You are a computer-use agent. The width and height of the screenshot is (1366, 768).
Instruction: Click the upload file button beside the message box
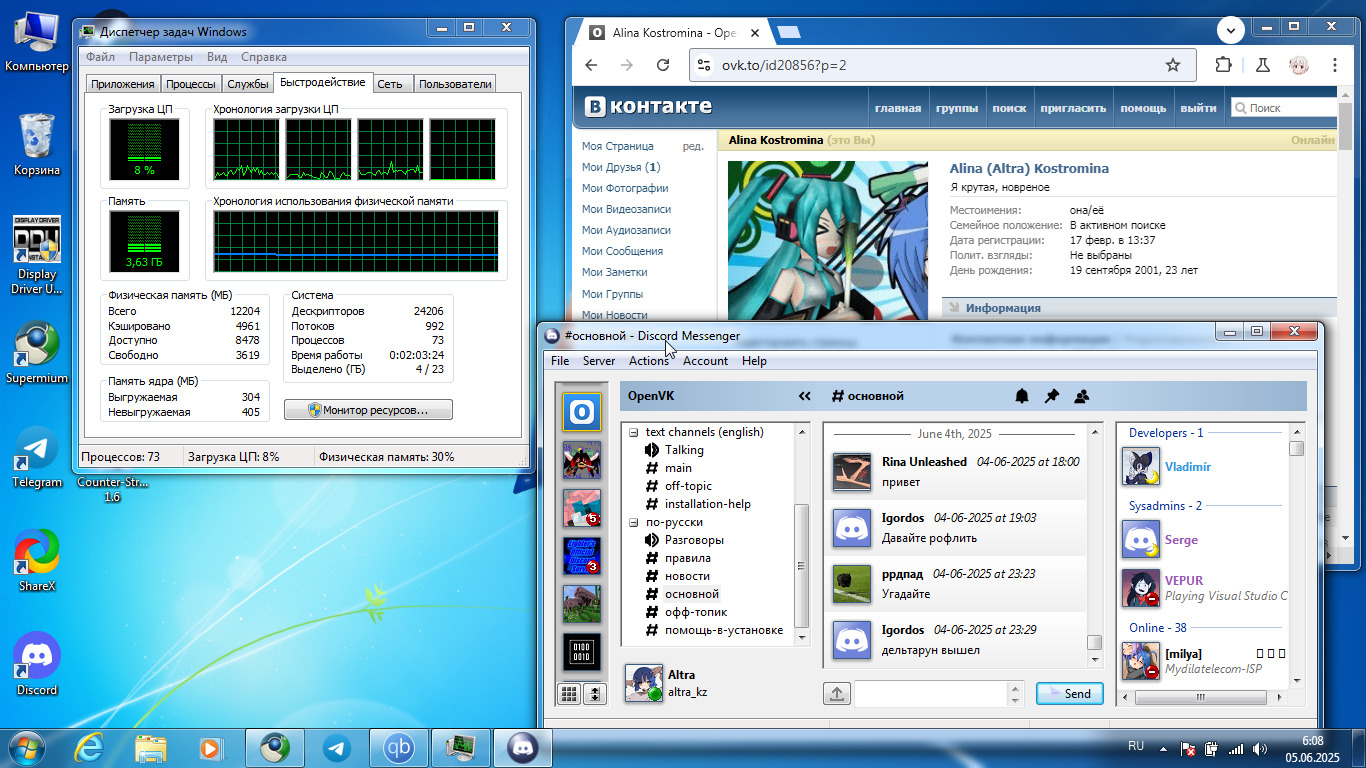pos(837,693)
